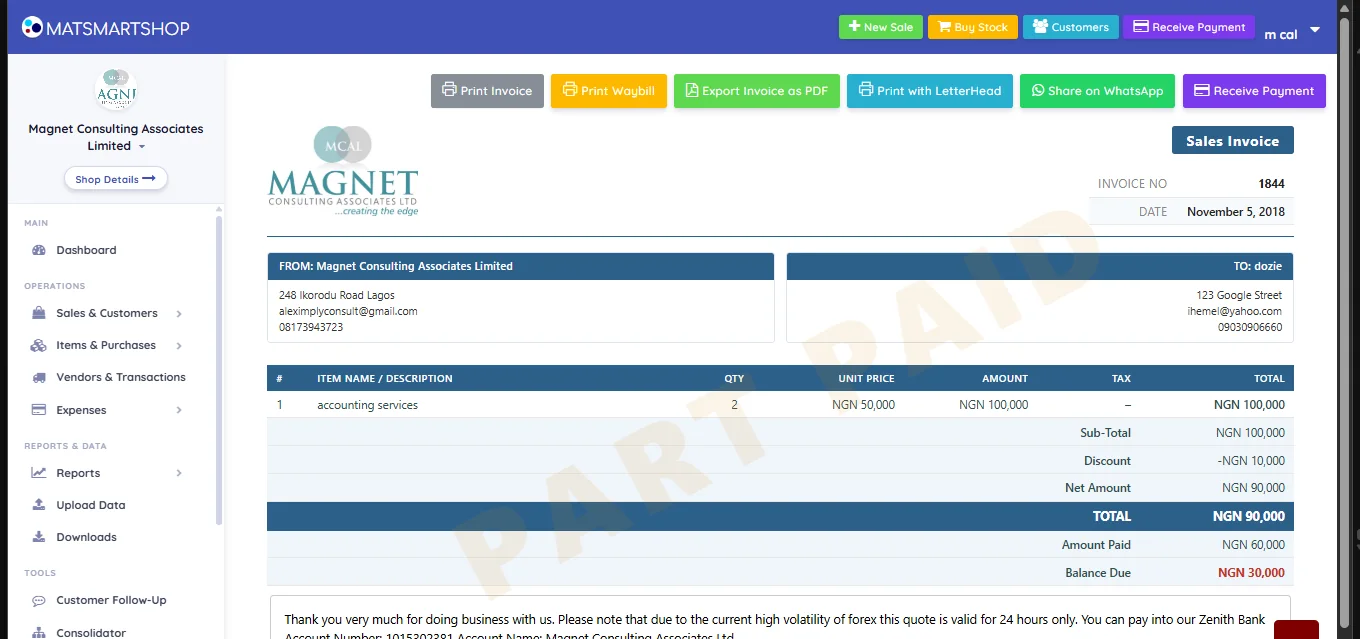This screenshot has width=1360, height=639.
Task: Open Customers from top bar
Action: point(1070,27)
